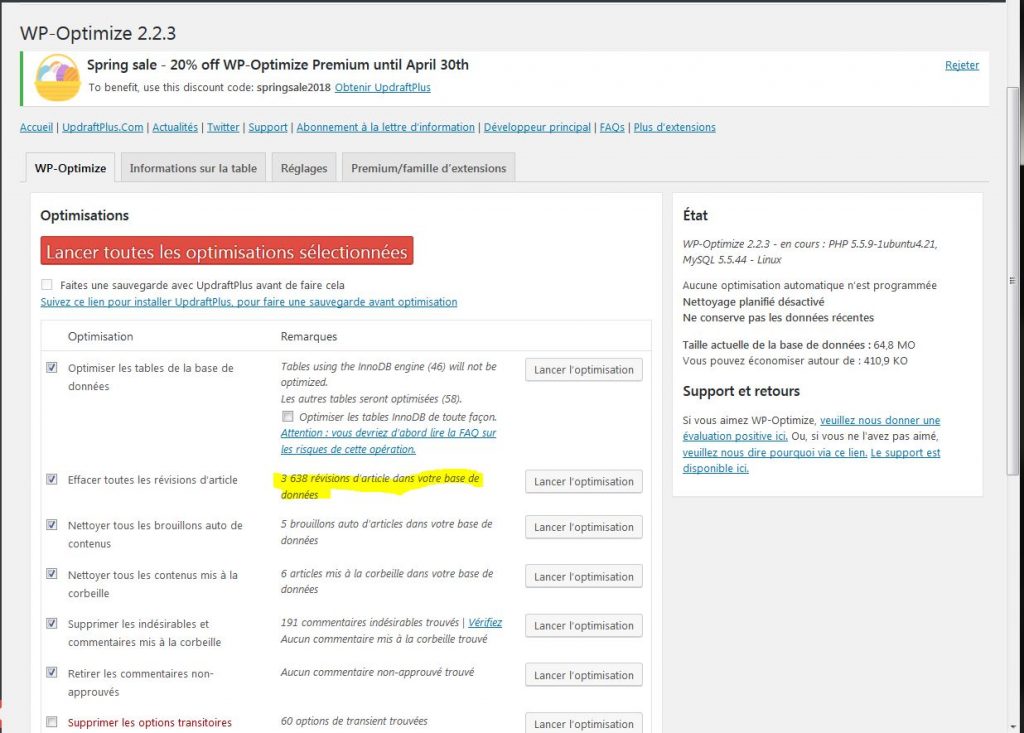The image size is (1024, 733).
Task: Enable UpdraftPlus backup before optimization checkbox
Action: pos(47,285)
